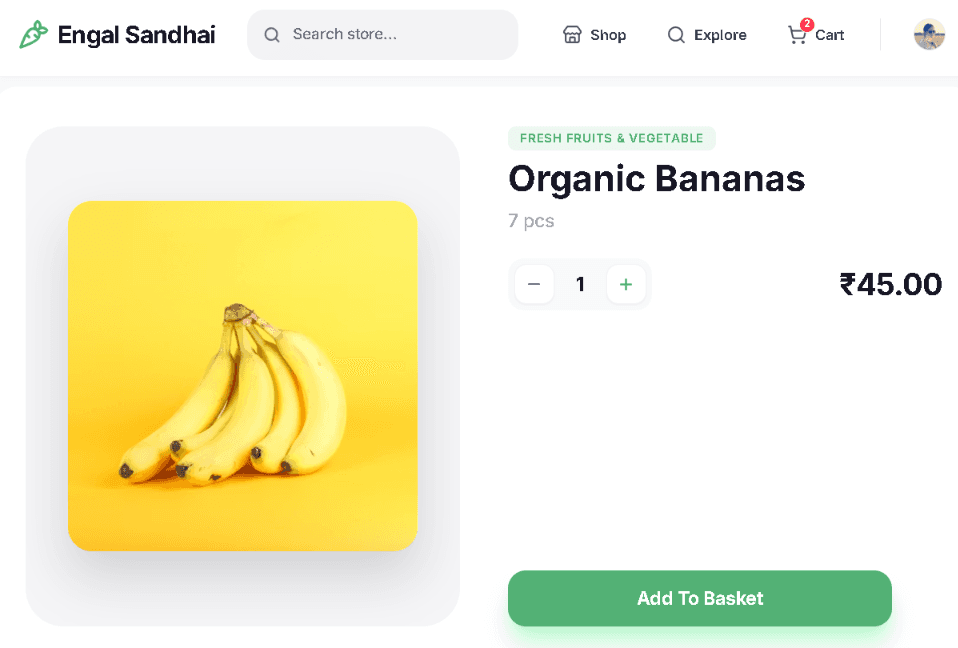Screen dimensions: 958x648
Task: Click the red cart badge showing 2
Action: pyautogui.click(x=806, y=24)
